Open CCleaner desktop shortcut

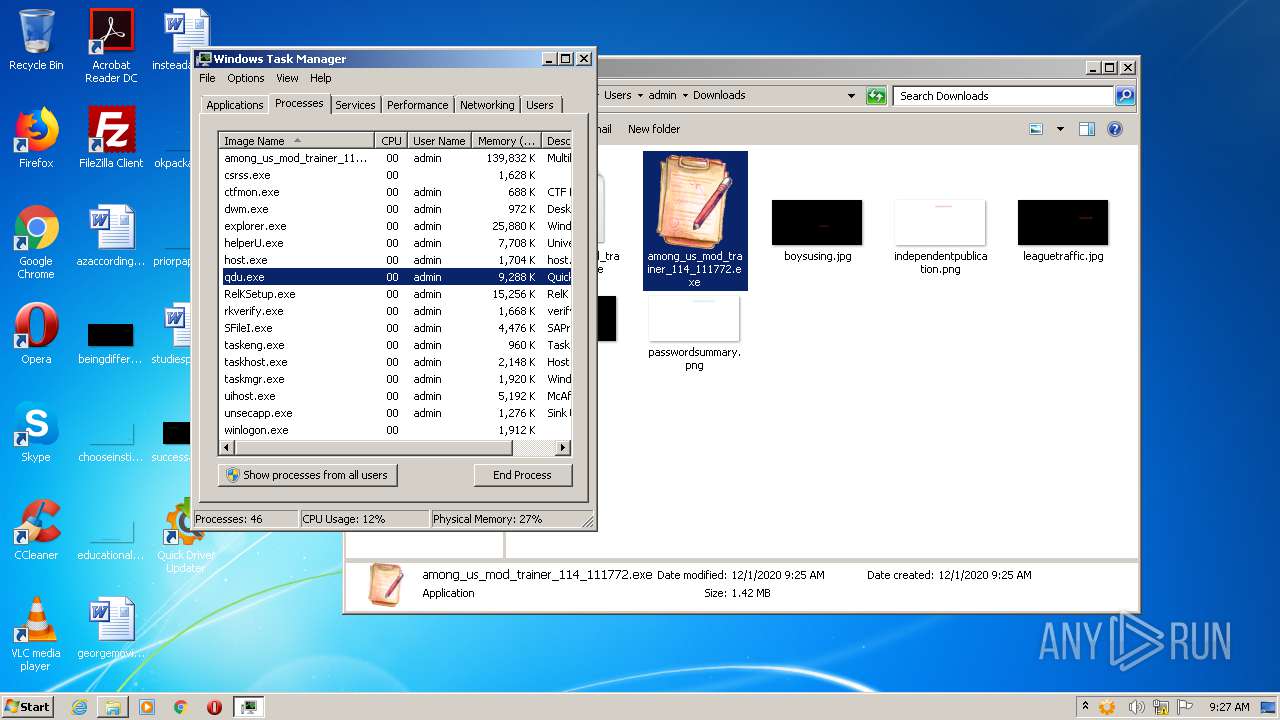pyautogui.click(x=36, y=529)
